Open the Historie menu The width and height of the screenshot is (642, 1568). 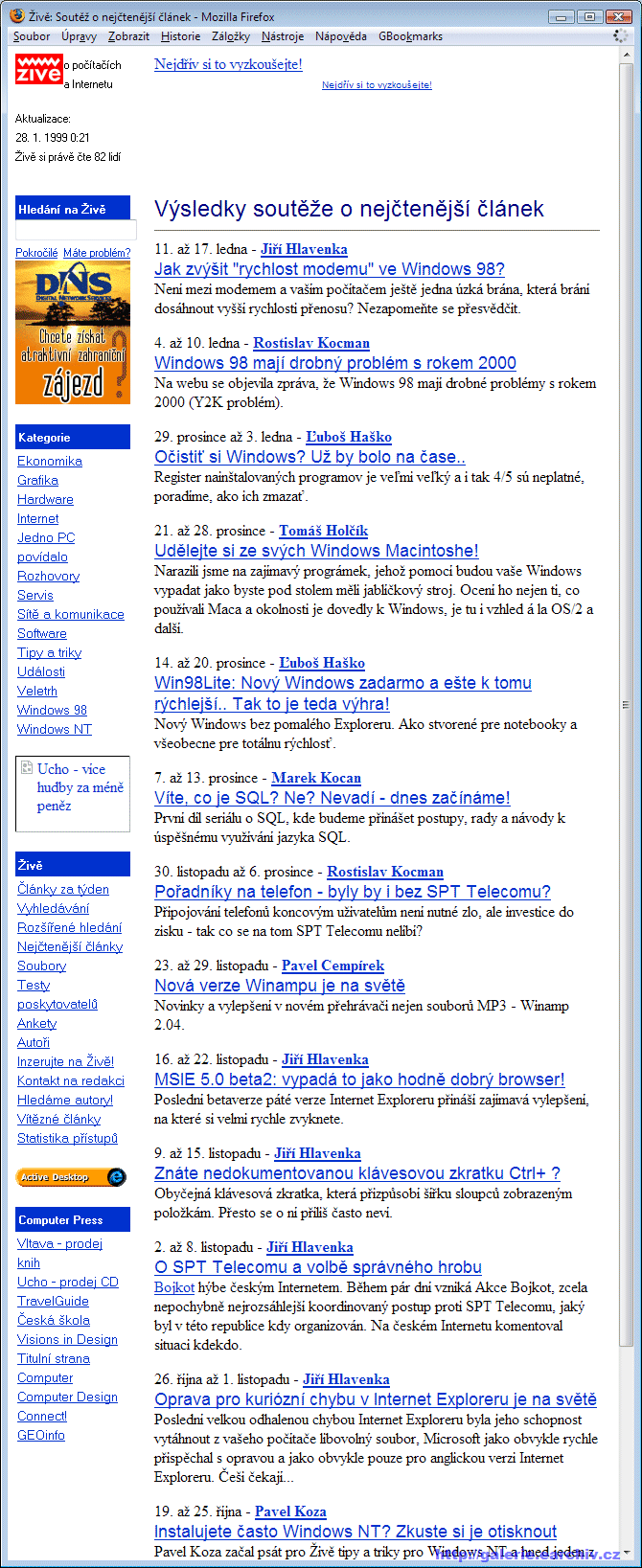coord(180,36)
